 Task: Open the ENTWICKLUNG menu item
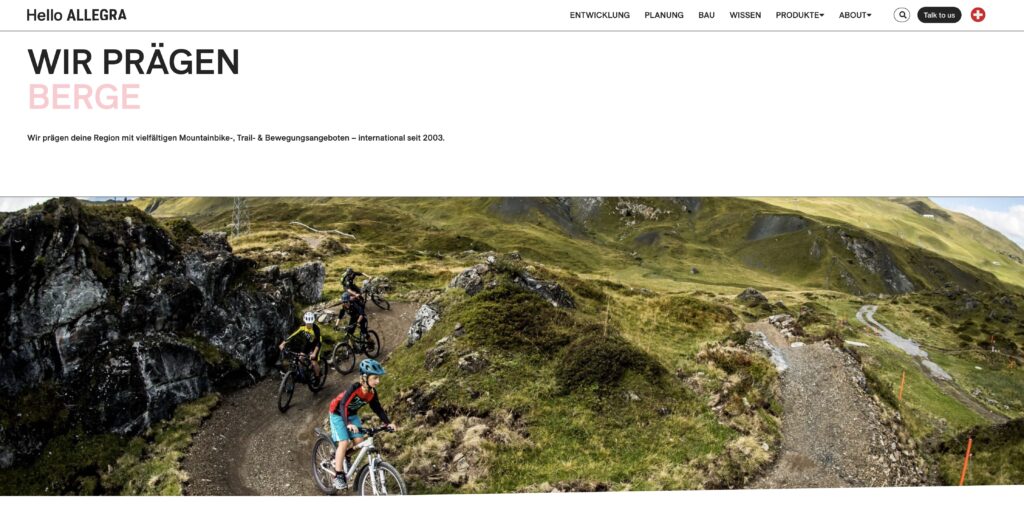tap(600, 15)
